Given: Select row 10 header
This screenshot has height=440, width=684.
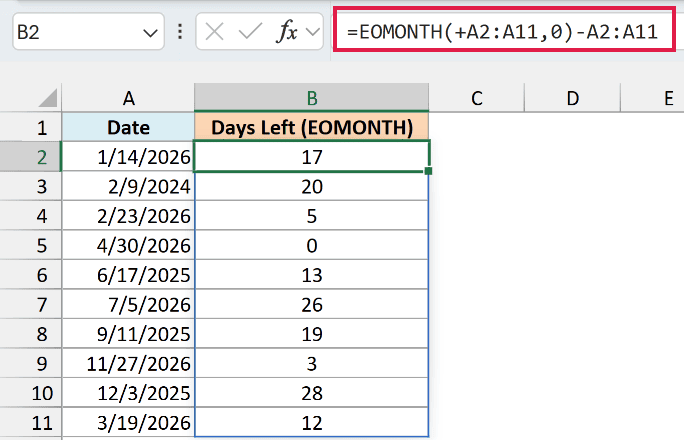Looking at the screenshot, I should 31,393.
